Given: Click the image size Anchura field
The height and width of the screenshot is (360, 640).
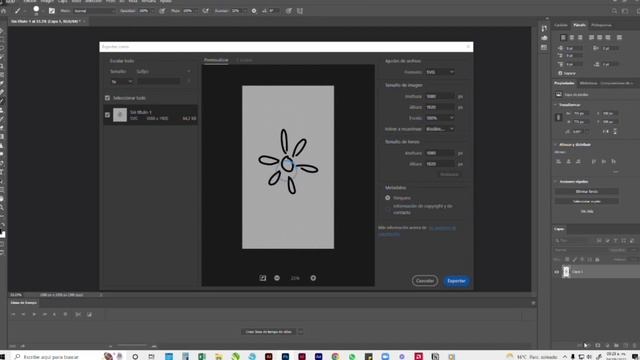Looking at the screenshot, I should click(440, 96).
